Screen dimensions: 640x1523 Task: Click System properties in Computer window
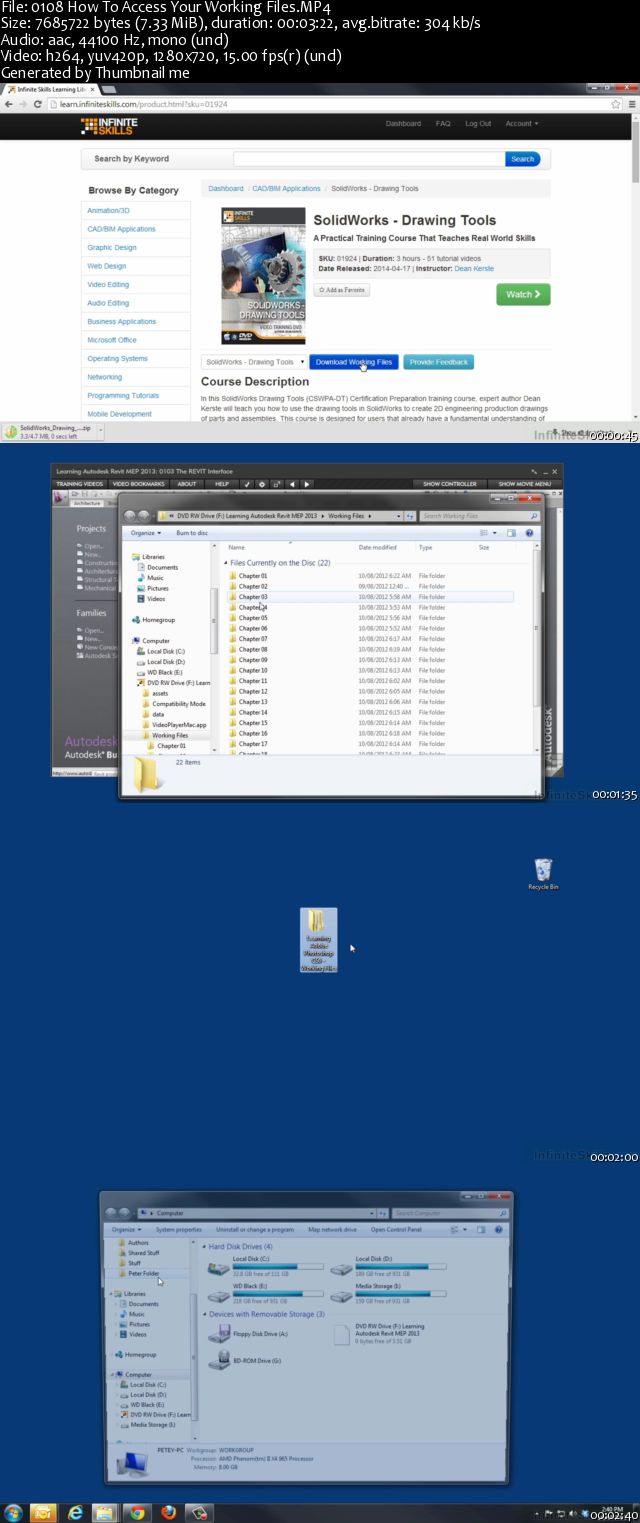coord(179,1229)
